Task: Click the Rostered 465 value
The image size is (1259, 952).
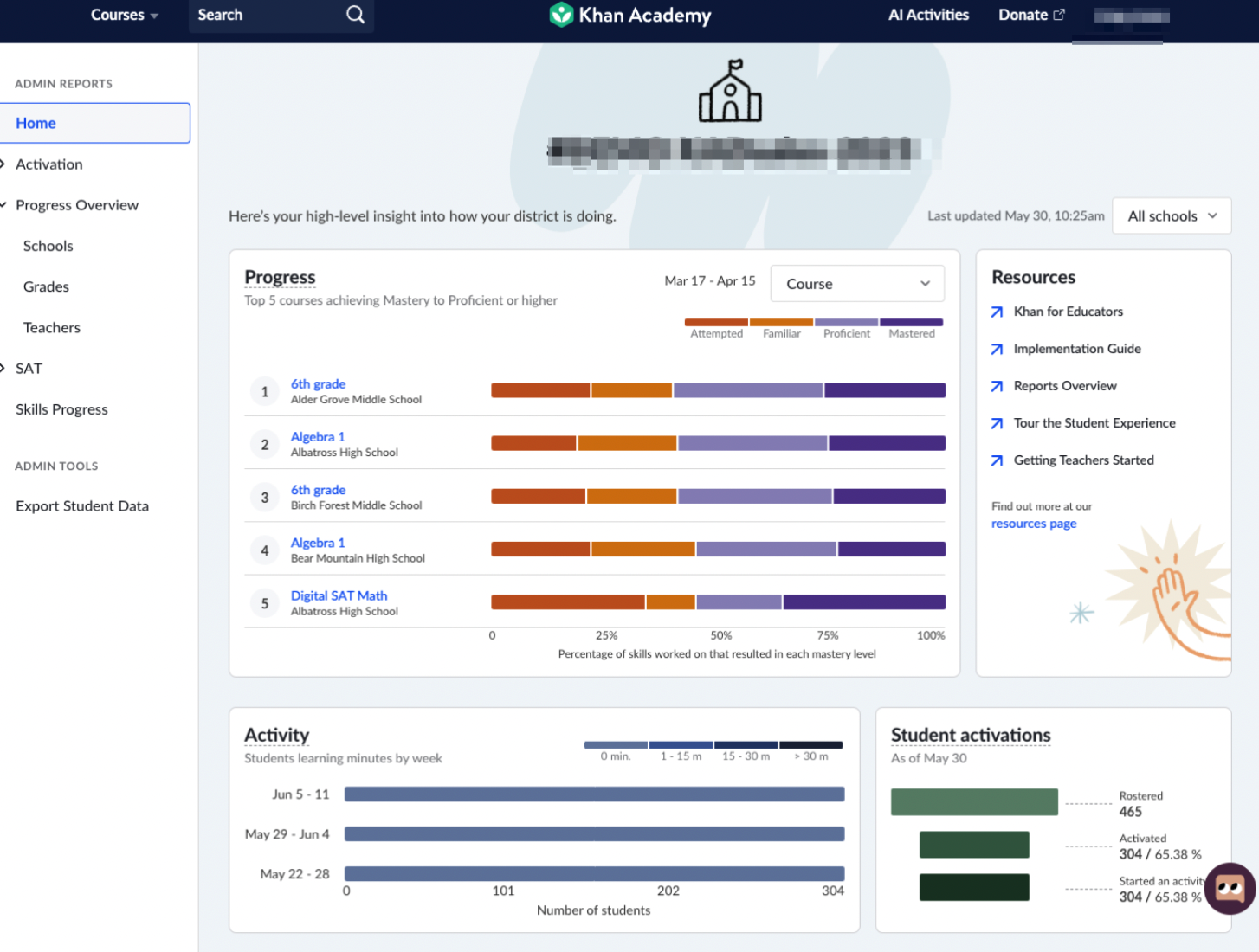Action: 1131,812
